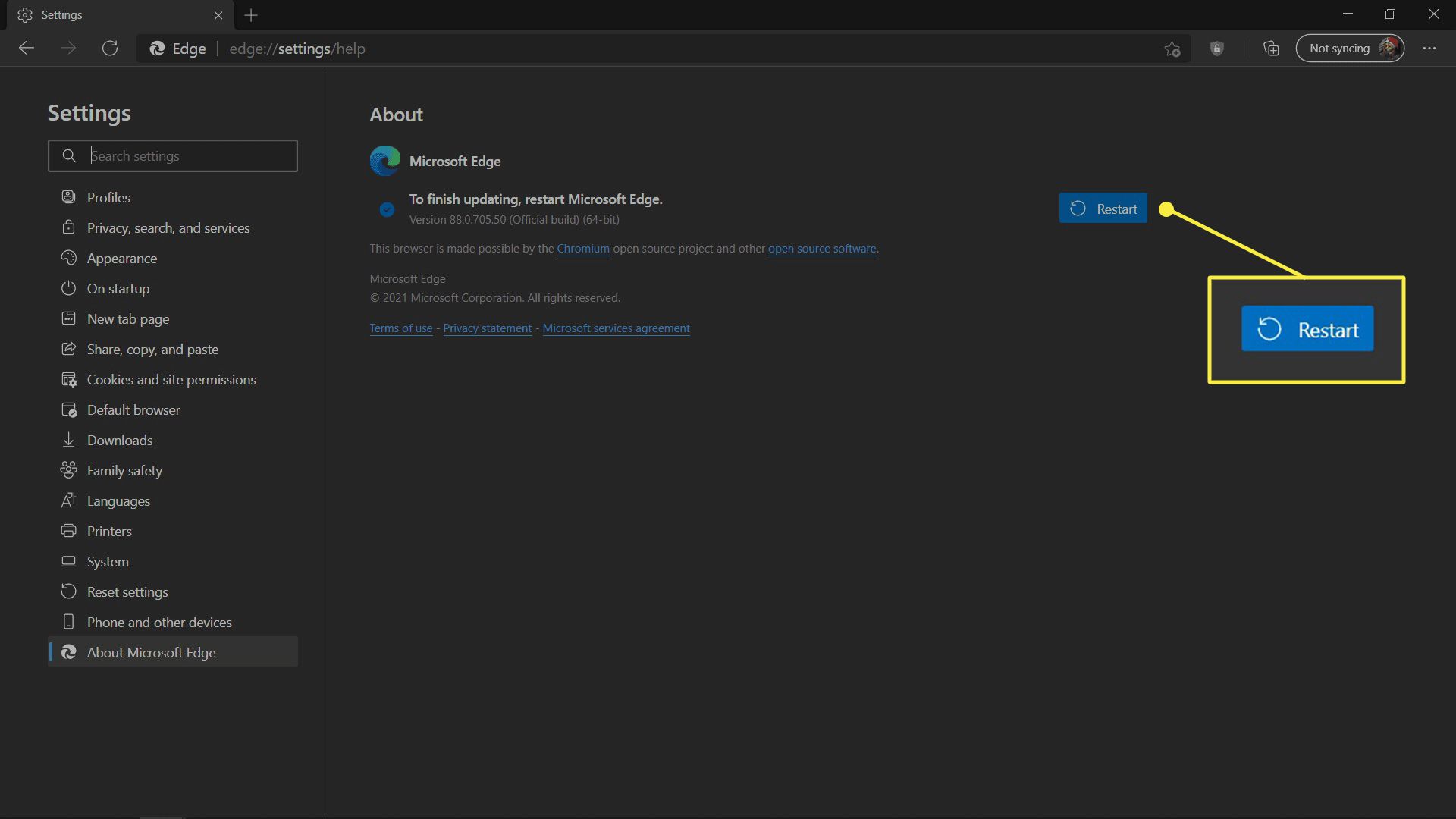
Task: Open Downloads settings section
Action: click(x=173, y=440)
